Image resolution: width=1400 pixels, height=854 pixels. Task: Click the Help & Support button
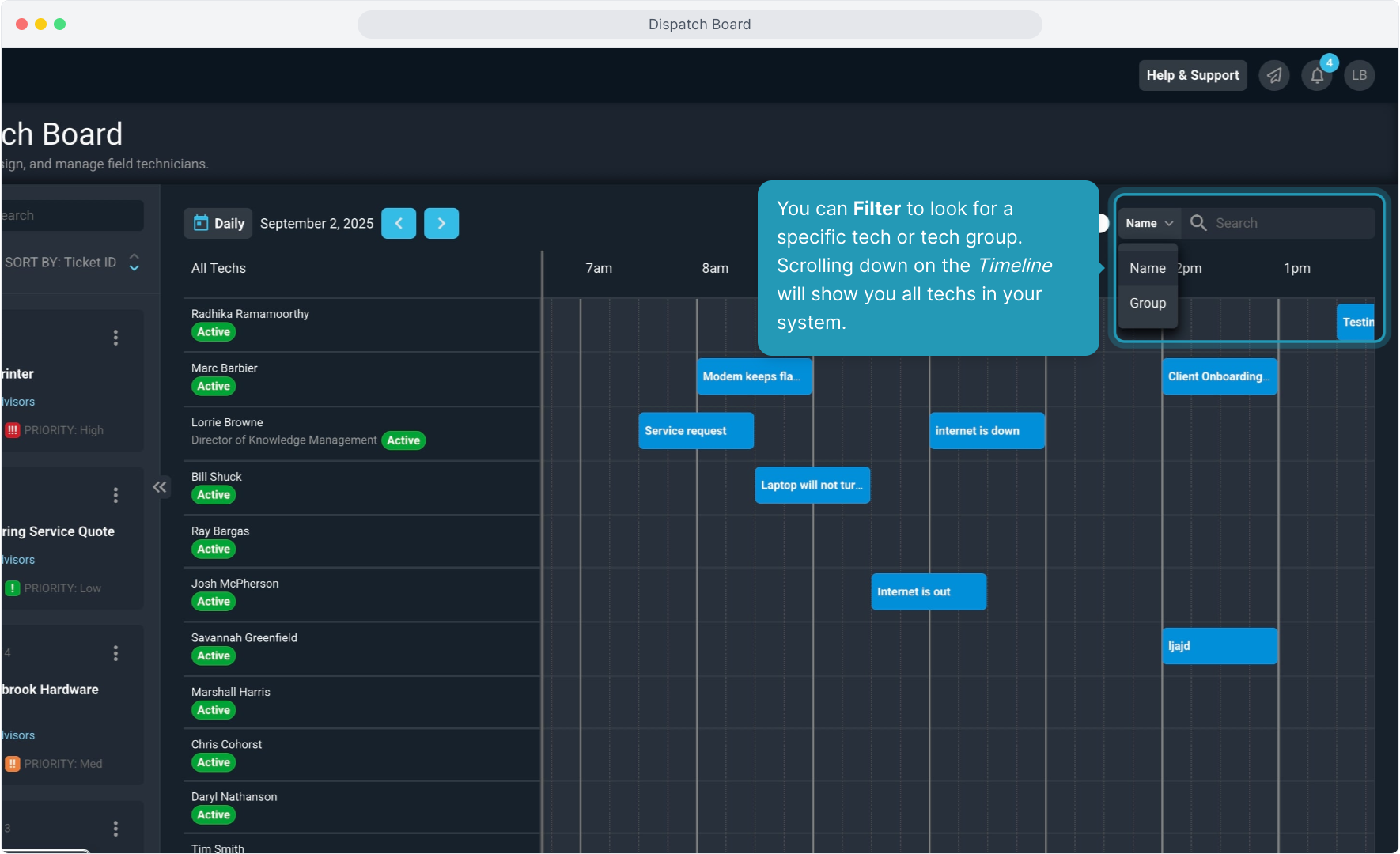point(1192,76)
